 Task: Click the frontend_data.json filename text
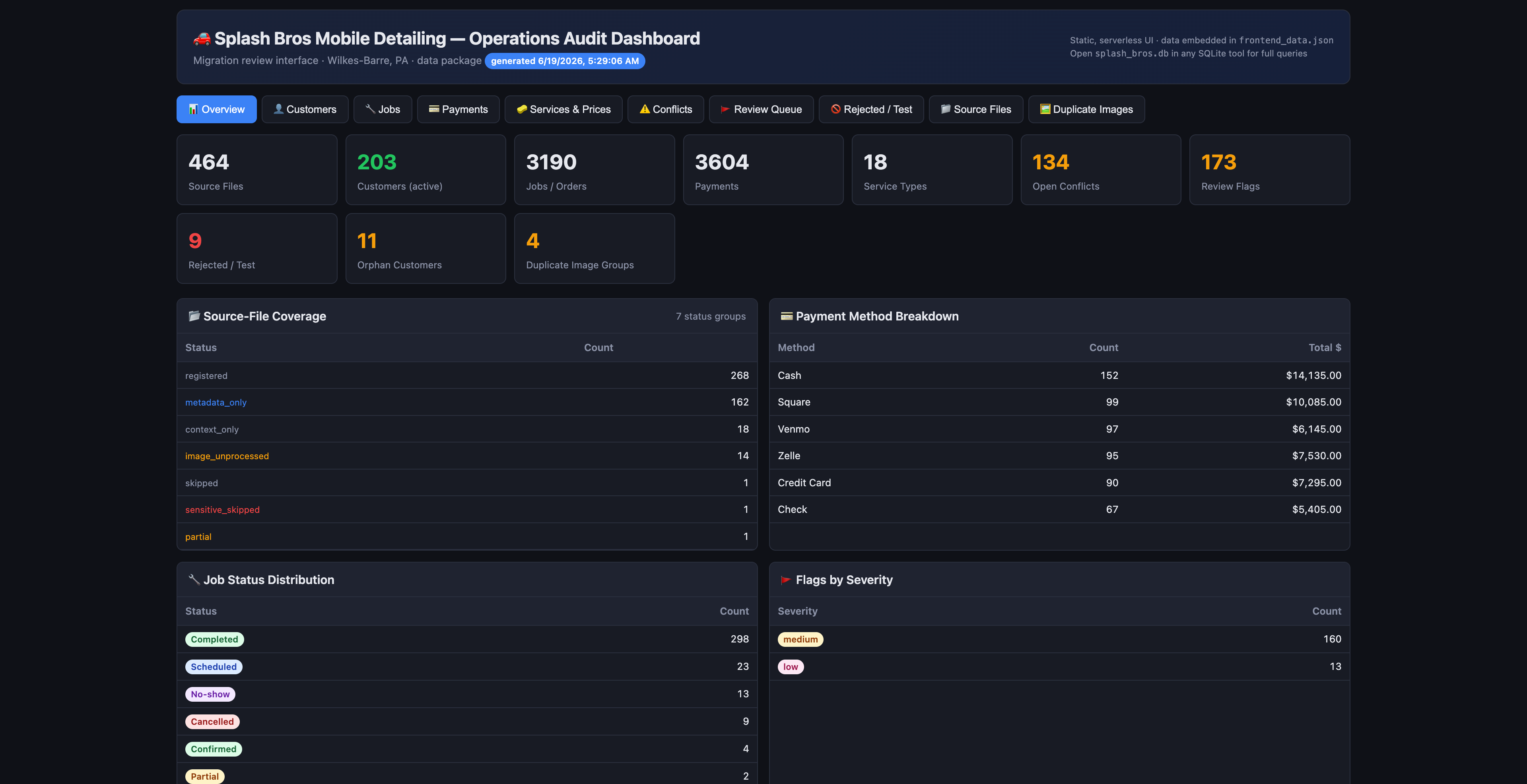(x=1286, y=40)
